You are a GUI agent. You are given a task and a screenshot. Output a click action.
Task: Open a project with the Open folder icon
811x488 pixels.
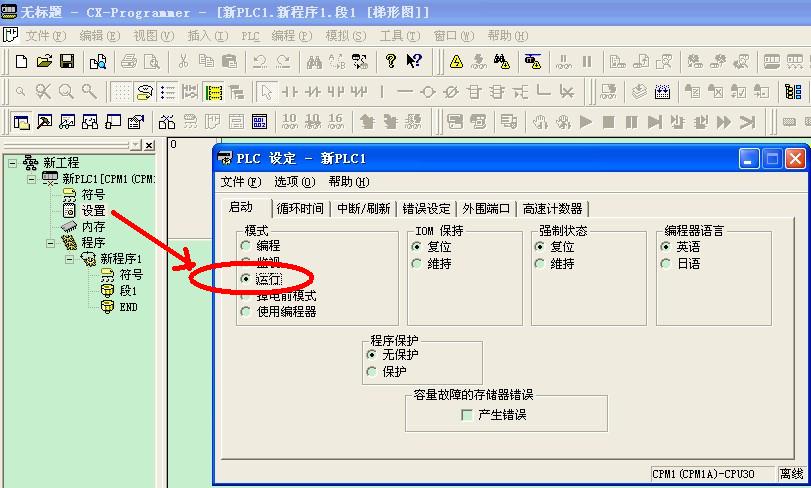44,61
